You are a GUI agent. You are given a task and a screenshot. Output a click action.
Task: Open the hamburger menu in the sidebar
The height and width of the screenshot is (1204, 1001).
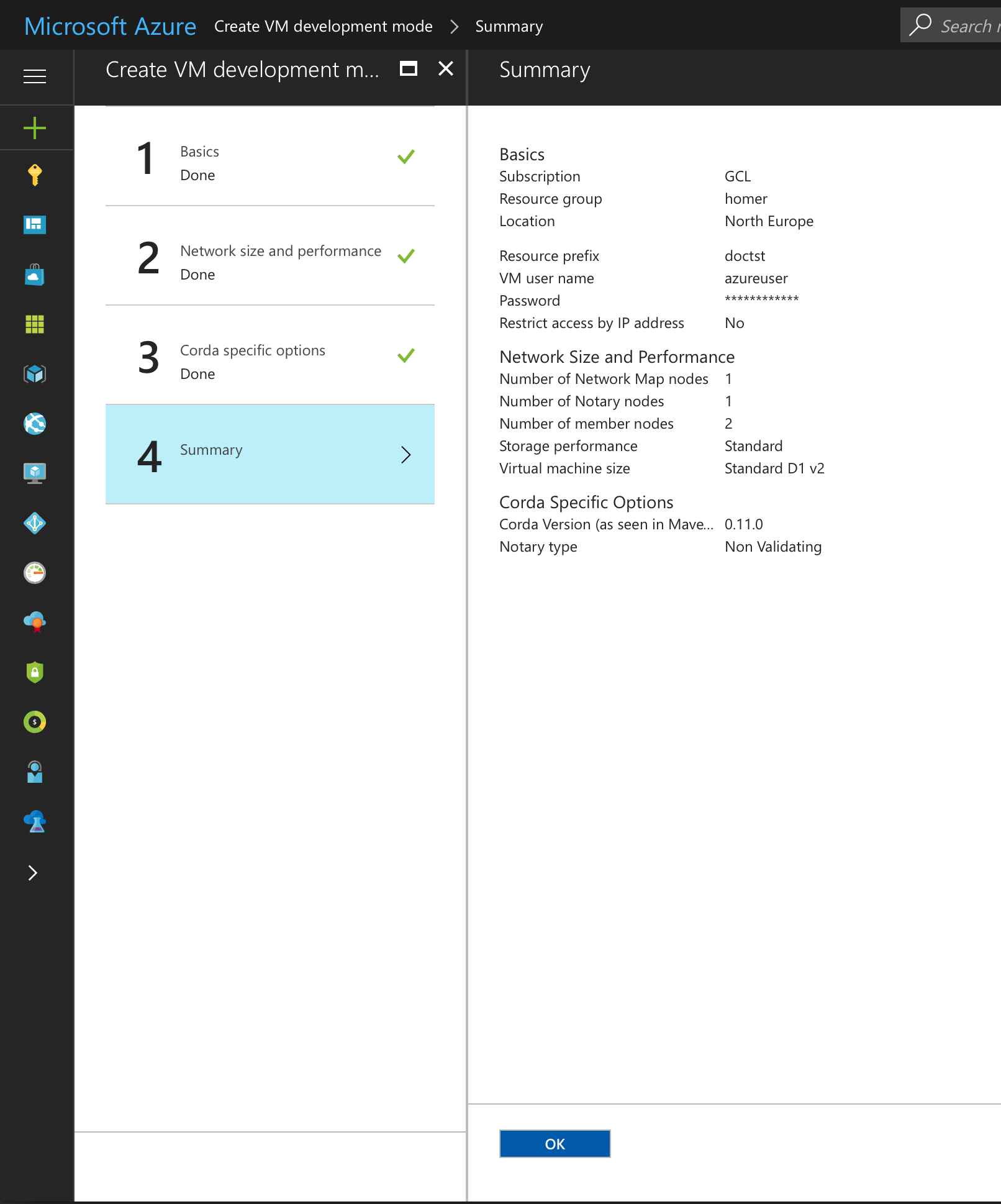click(35, 76)
